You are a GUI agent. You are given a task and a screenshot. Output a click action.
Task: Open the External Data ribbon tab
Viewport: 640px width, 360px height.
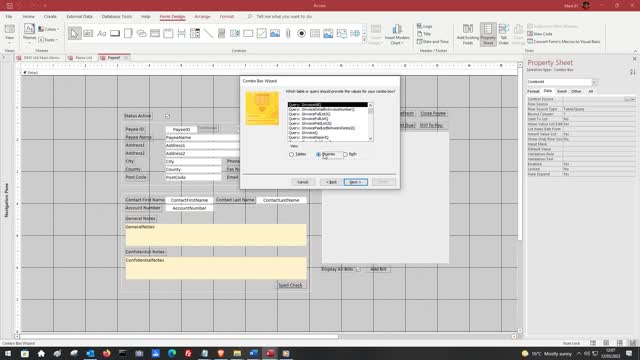79,17
